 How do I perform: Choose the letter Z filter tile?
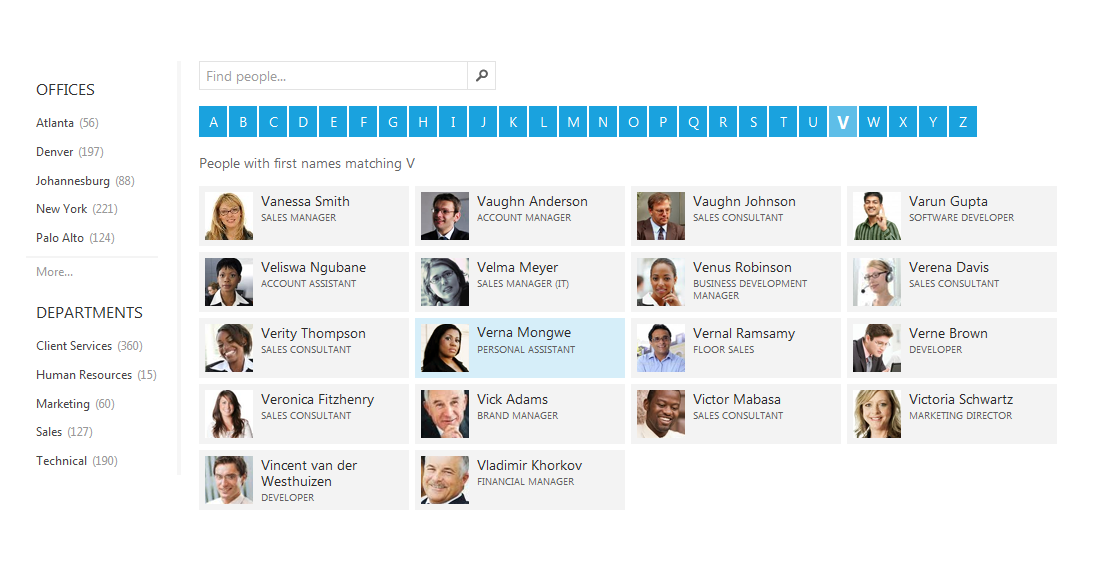962,122
